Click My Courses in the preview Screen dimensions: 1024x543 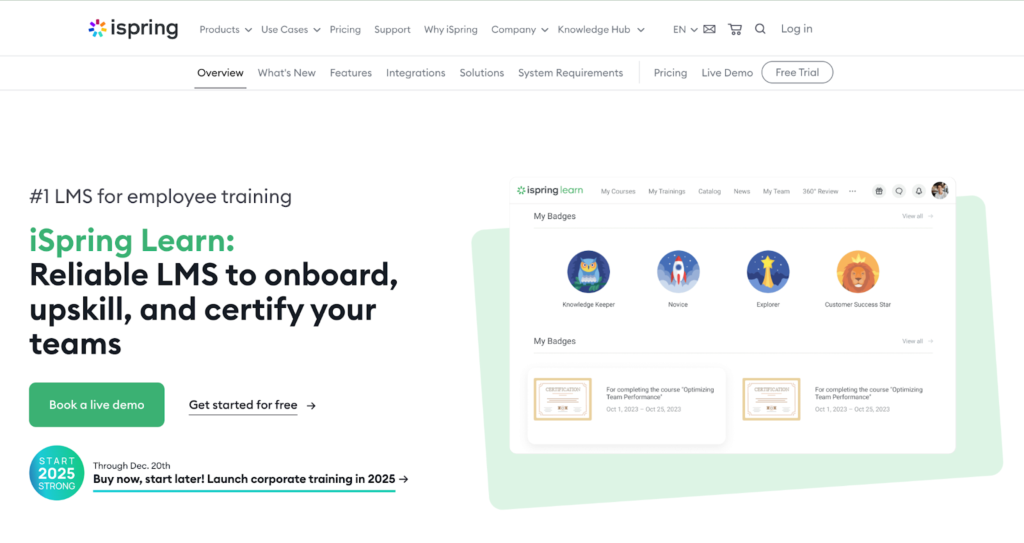click(x=618, y=191)
